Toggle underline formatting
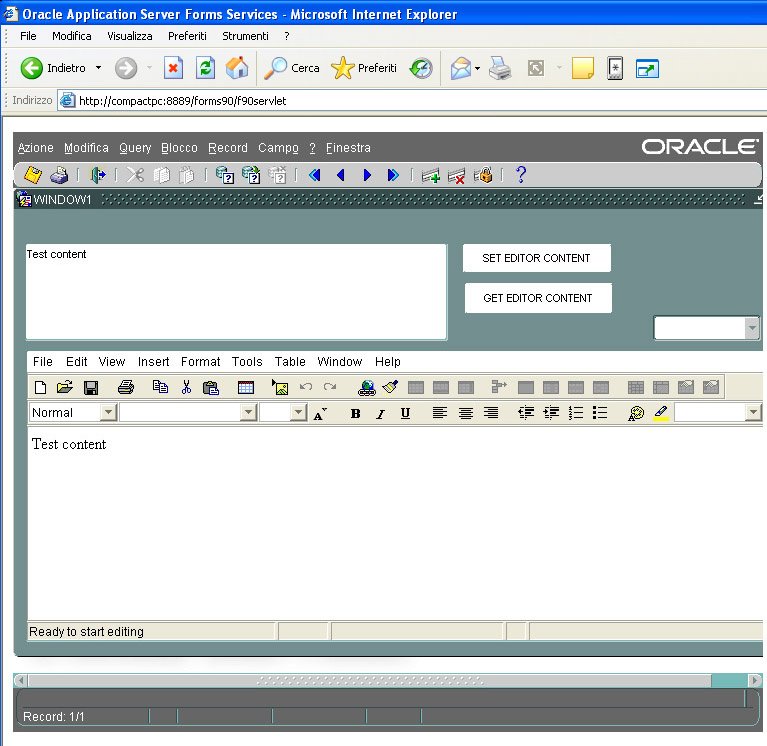 coord(405,413)
